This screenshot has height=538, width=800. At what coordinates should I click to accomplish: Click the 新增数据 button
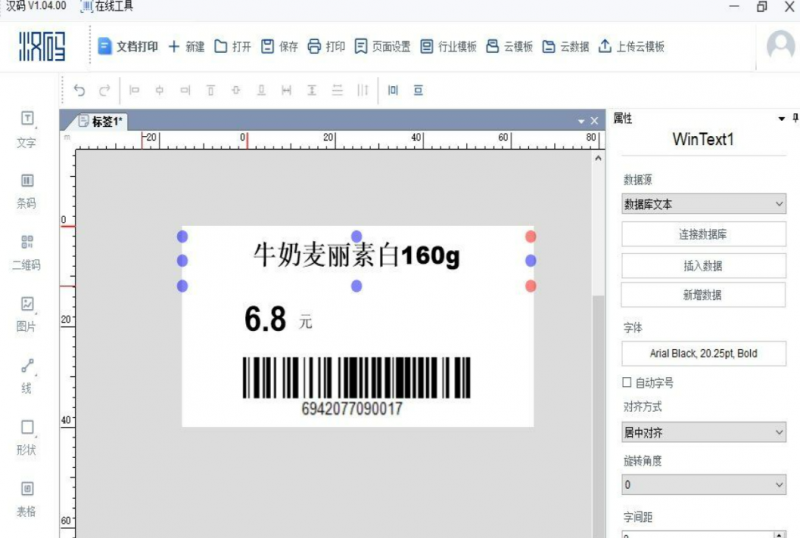(x=704, y=295)
